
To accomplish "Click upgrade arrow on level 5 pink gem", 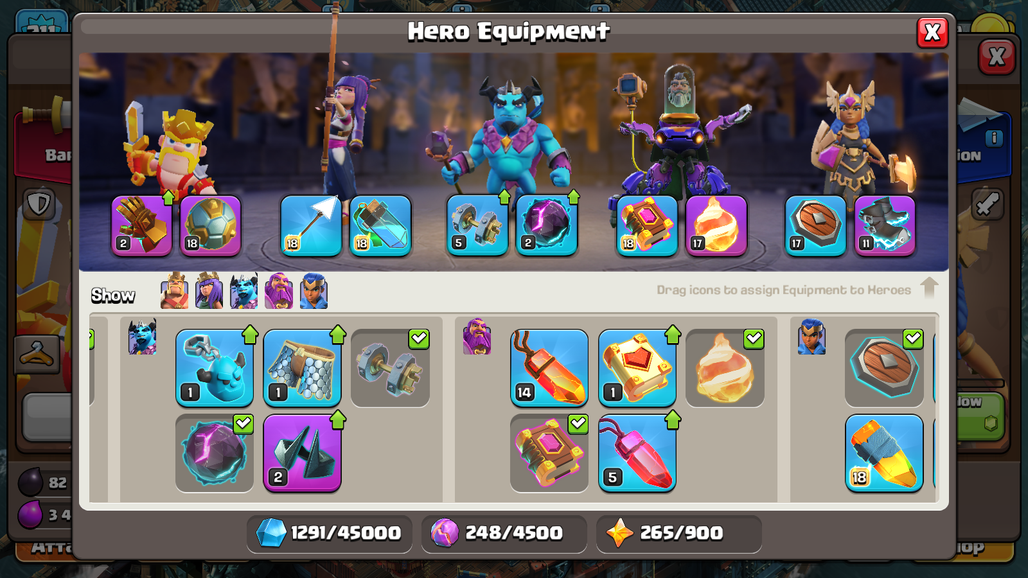I will [673, 420].
